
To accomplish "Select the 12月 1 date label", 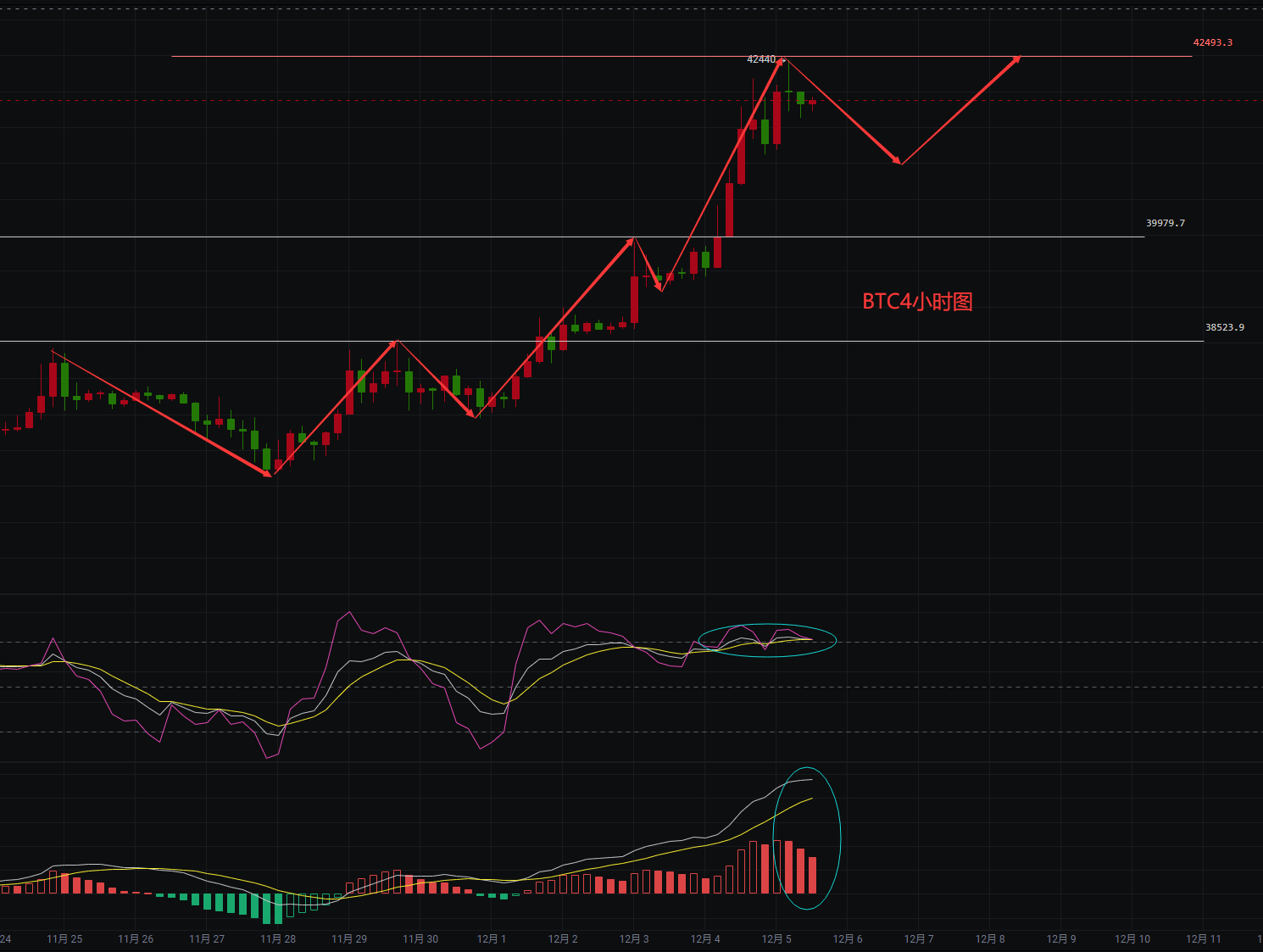I will click(x=492, y=938).
